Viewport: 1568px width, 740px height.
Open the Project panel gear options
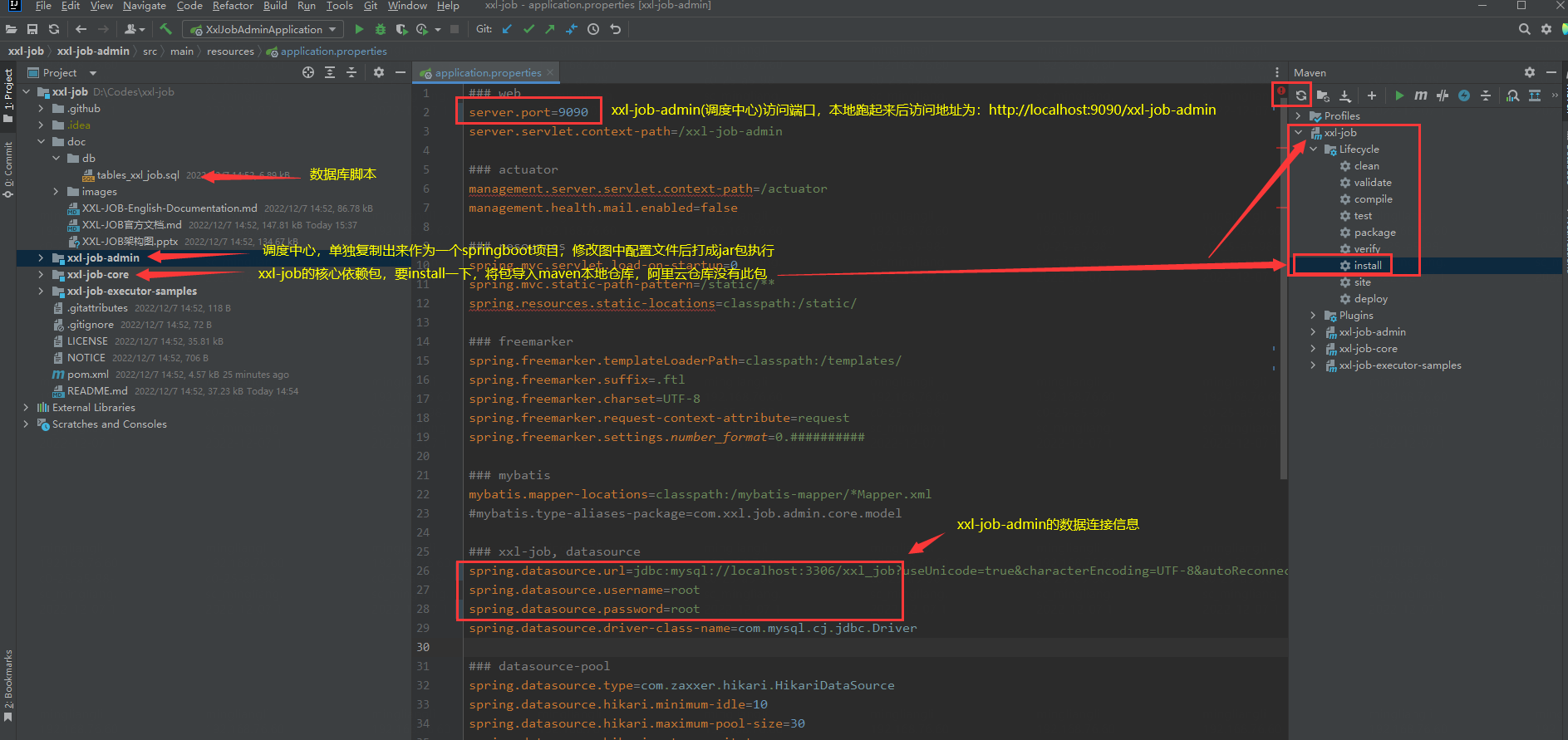tap(379, 72)
